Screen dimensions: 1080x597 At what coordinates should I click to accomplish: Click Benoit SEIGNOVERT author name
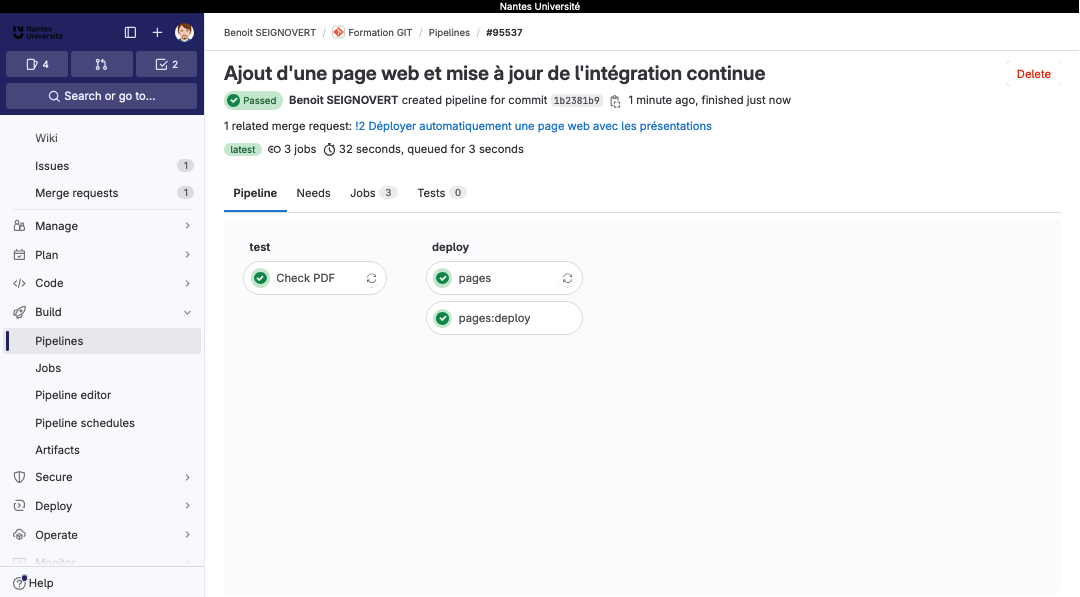(x=344, y=101)
